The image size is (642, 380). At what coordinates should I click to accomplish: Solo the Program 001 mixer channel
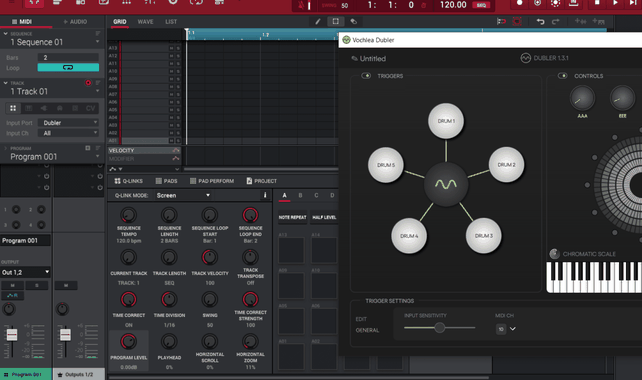coord(37,285)
